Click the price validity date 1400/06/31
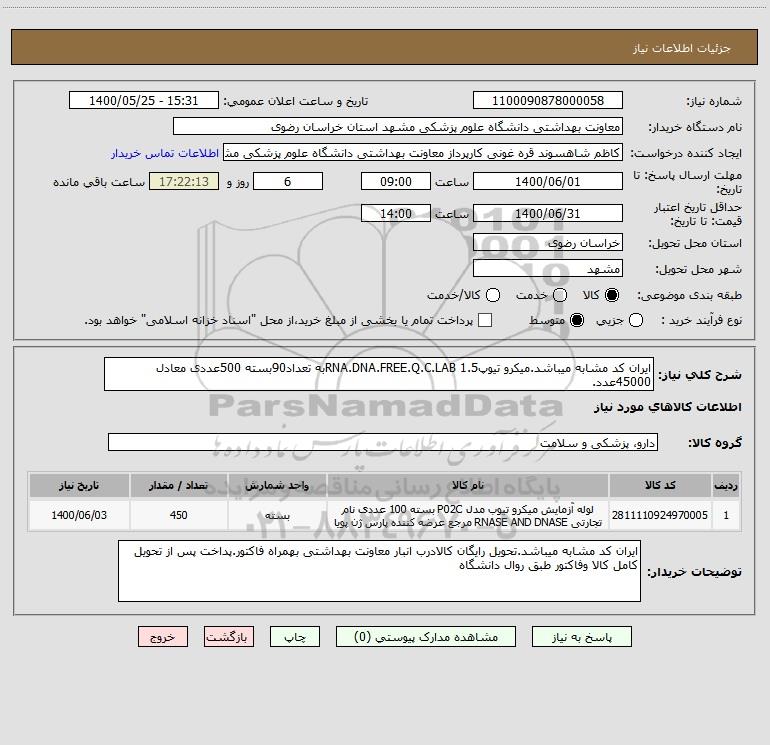Image resolution: width=770 pixels, height=745 pixels. point(548,214)
